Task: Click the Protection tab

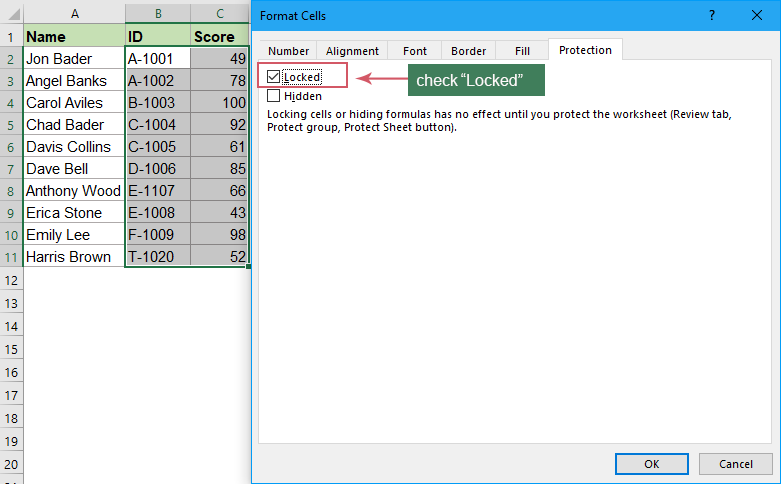Action: 585,50
